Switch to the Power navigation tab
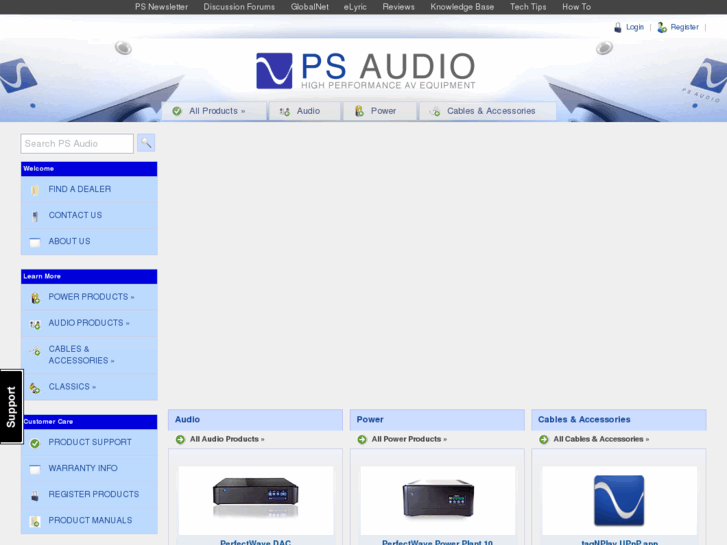Screen dimensions: 727x545 click(380, 111)
